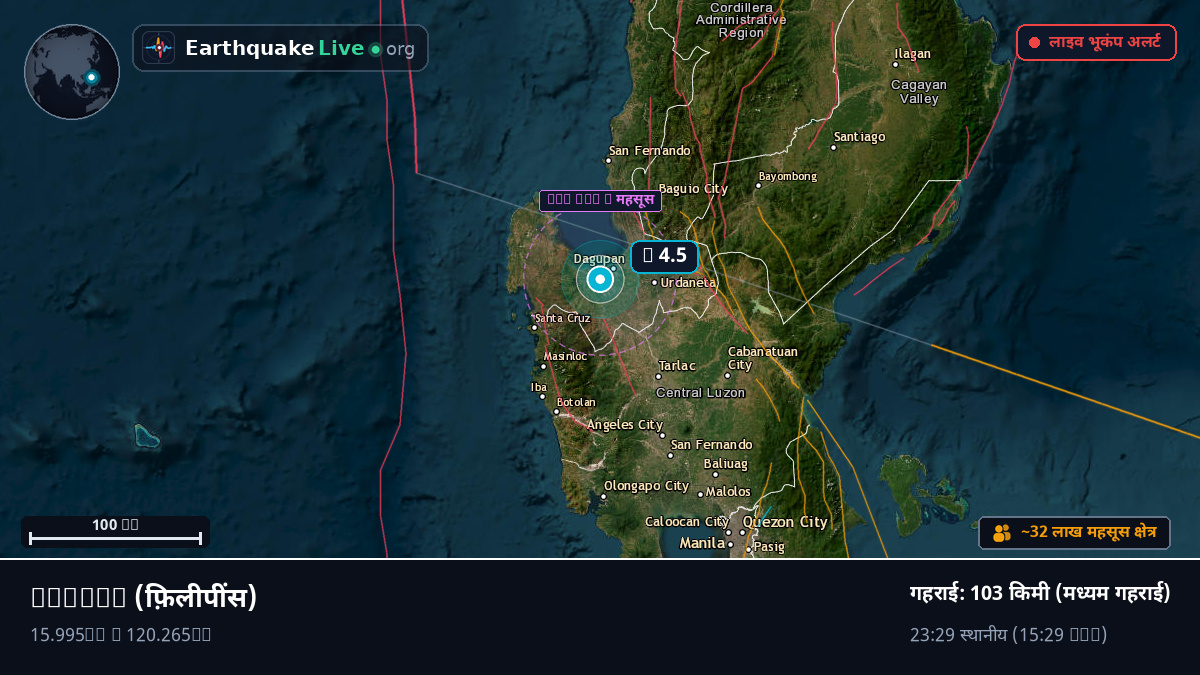Click the Angeles City label
Image resolution: width=1200 pixels, height=675 pixels.
tap(625, 425)
